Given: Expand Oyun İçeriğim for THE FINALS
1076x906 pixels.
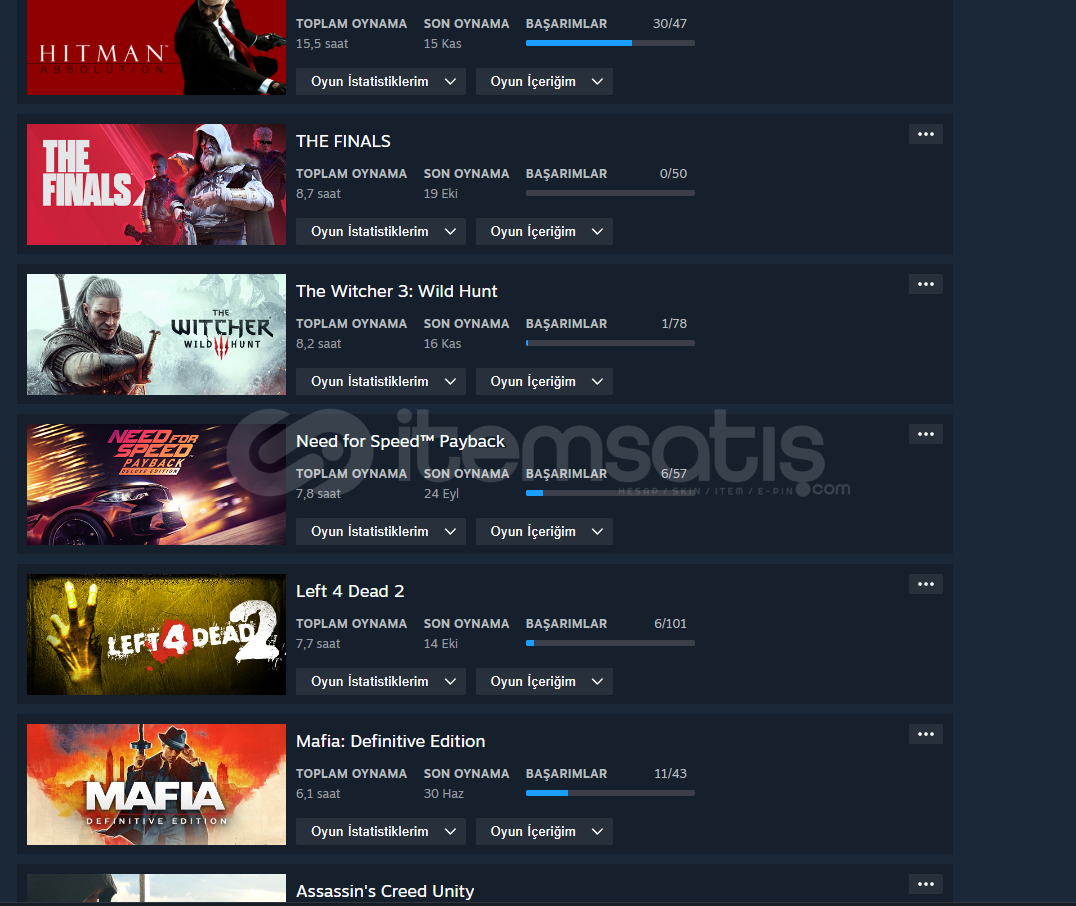Looking at the screenshot, I should tap(544, 231).
